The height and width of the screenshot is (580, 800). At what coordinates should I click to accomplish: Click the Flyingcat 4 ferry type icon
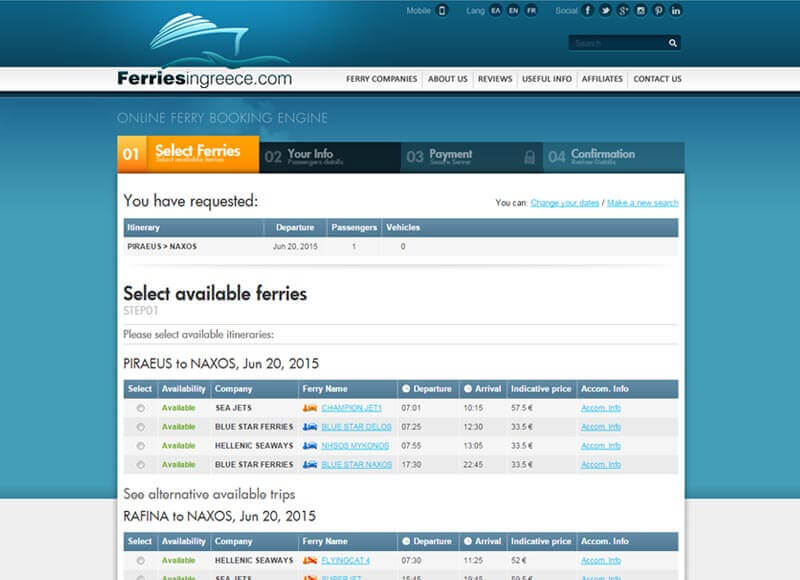click(310, 561)
